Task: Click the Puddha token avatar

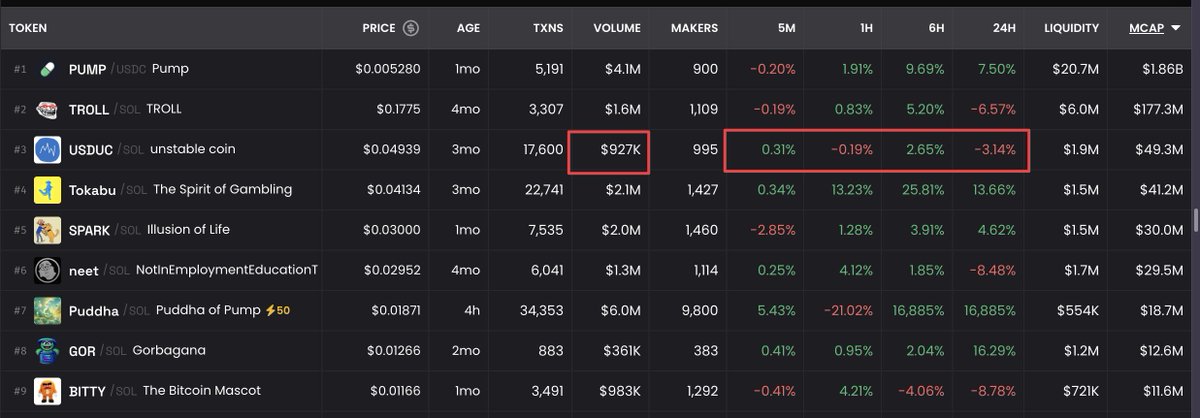Action: 47,310
